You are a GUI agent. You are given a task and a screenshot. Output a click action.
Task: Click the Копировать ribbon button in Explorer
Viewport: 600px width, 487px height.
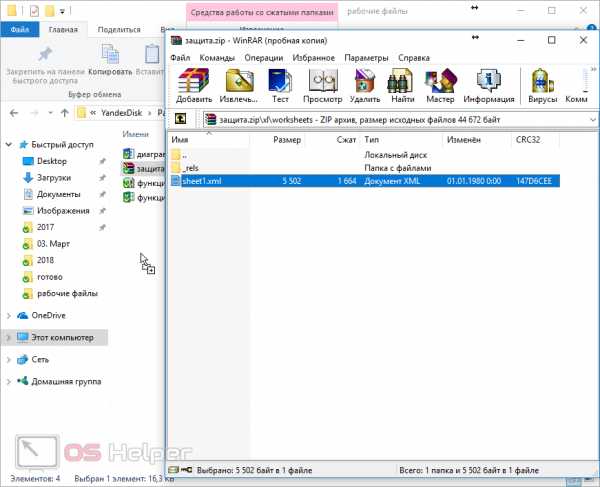[110, 60]
